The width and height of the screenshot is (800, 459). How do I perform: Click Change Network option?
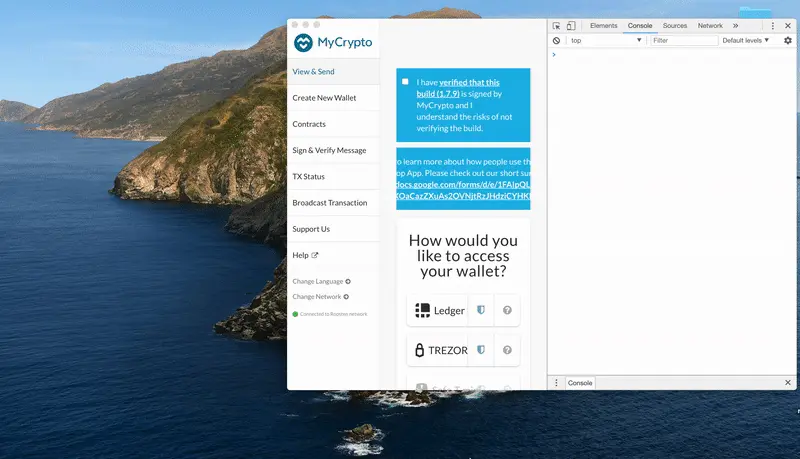click(x=320, y=297)
